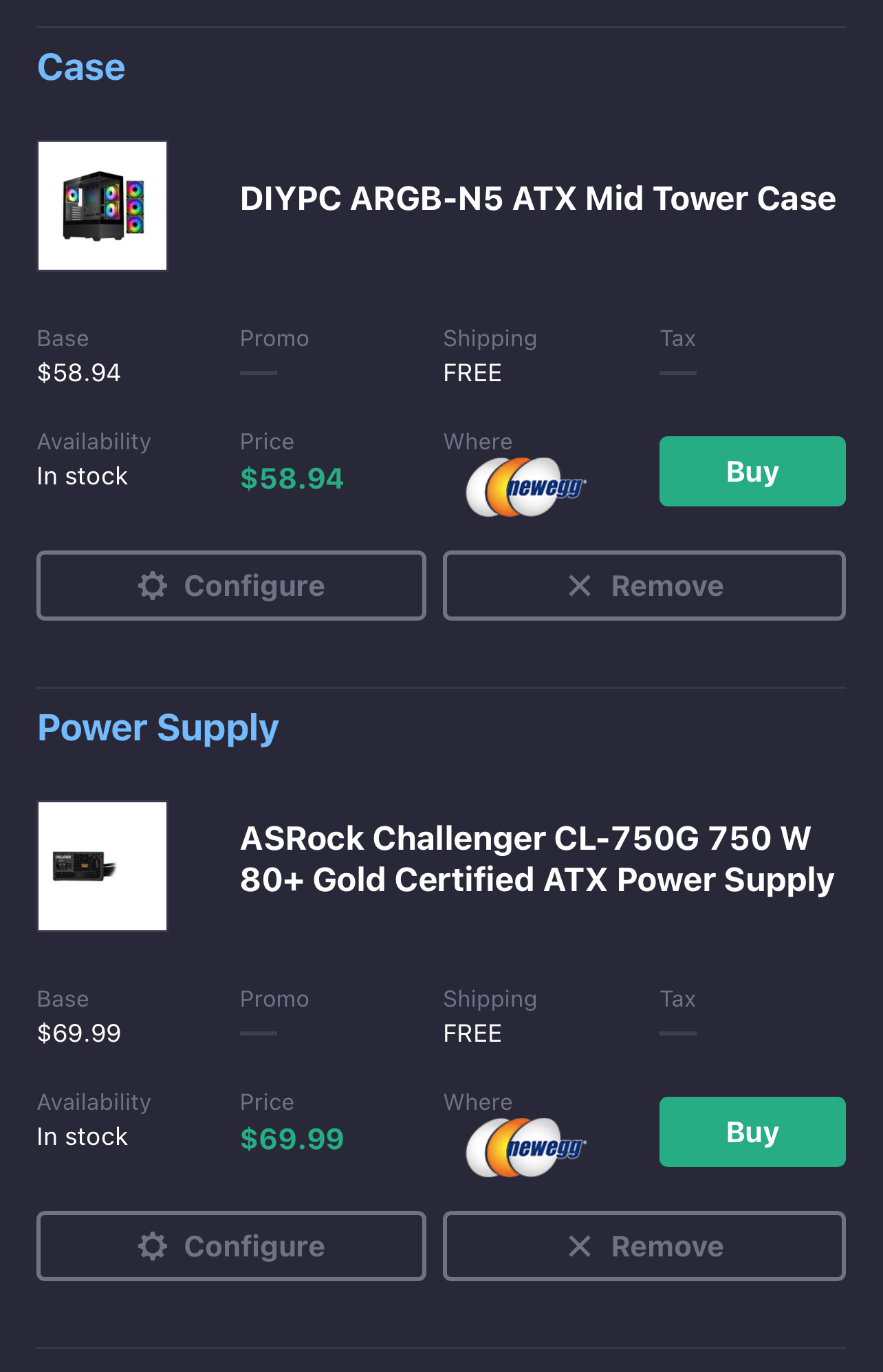Click X icon in power supply Remove button

click(x=580, y=1246)
